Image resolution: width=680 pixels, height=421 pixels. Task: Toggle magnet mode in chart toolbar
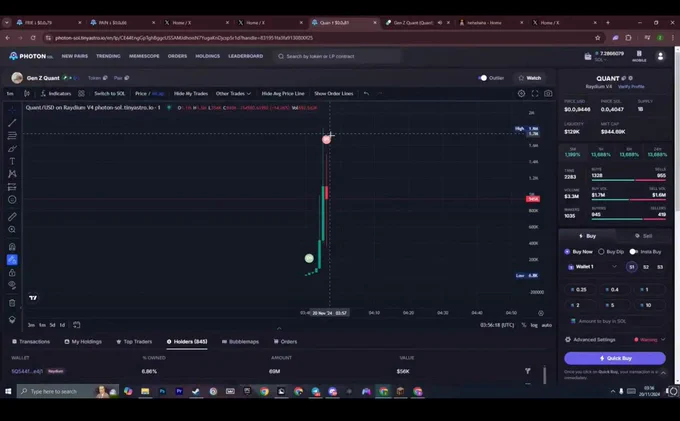12,247
